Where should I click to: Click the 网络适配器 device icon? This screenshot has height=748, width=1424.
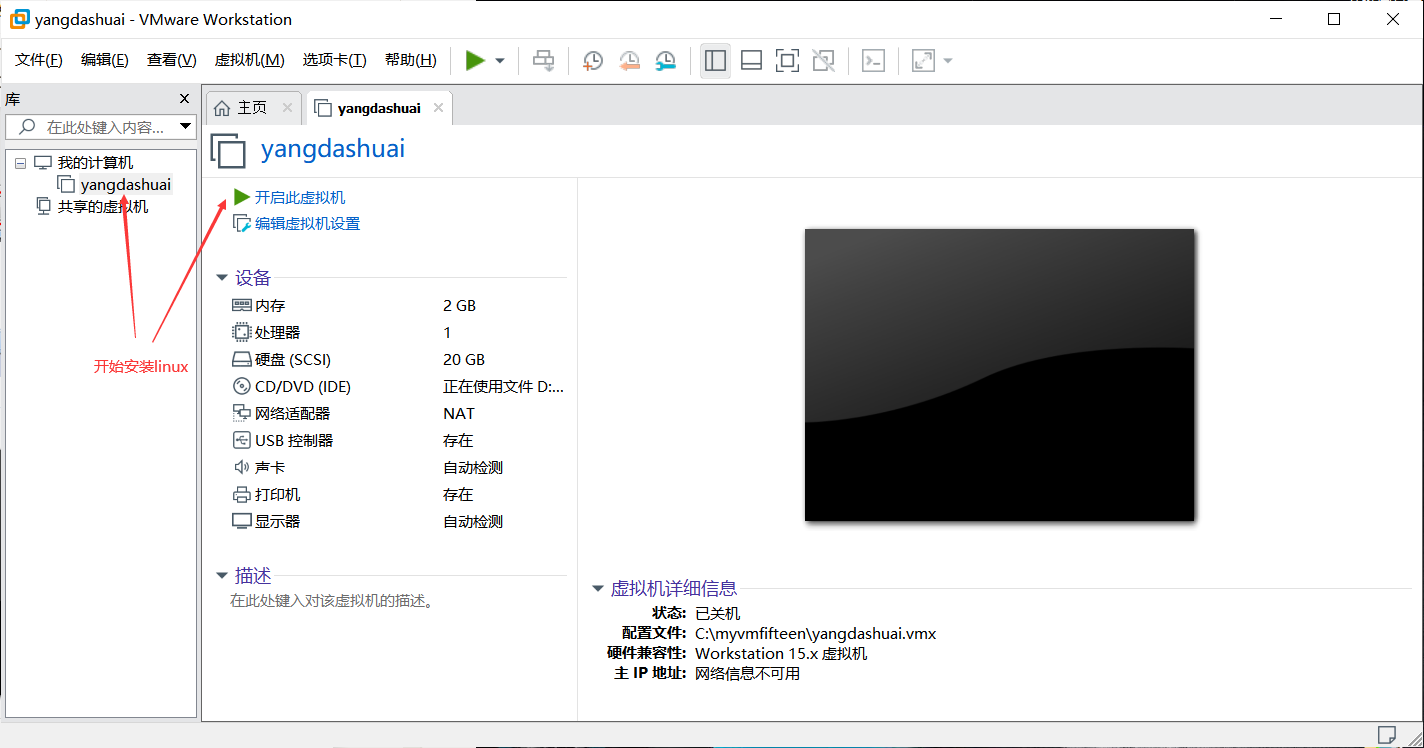[x=242, y=413]
